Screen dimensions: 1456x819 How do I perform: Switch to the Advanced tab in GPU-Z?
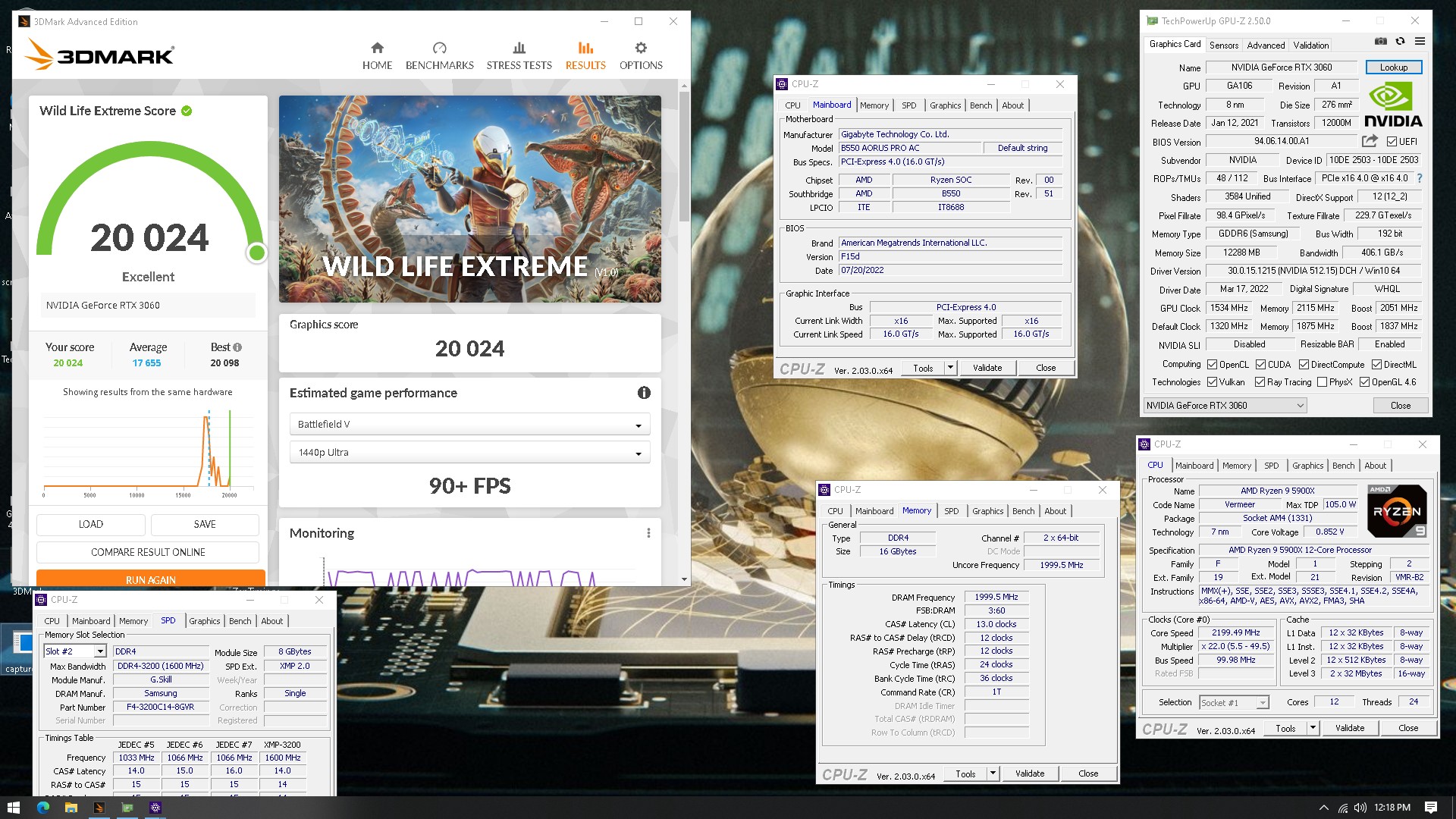click(x=1266, y=45)
